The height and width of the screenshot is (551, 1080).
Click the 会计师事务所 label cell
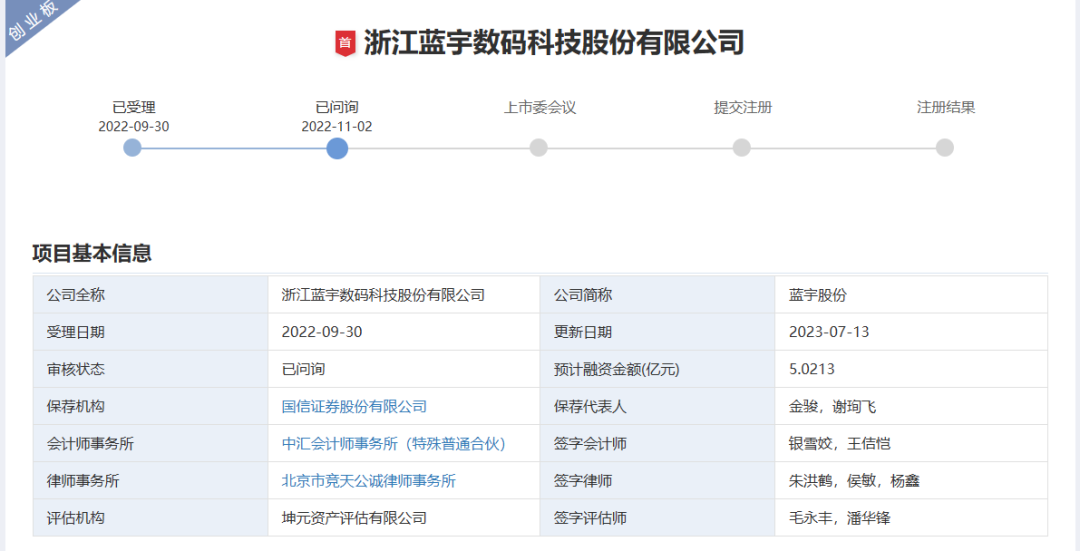coord(150,444)
